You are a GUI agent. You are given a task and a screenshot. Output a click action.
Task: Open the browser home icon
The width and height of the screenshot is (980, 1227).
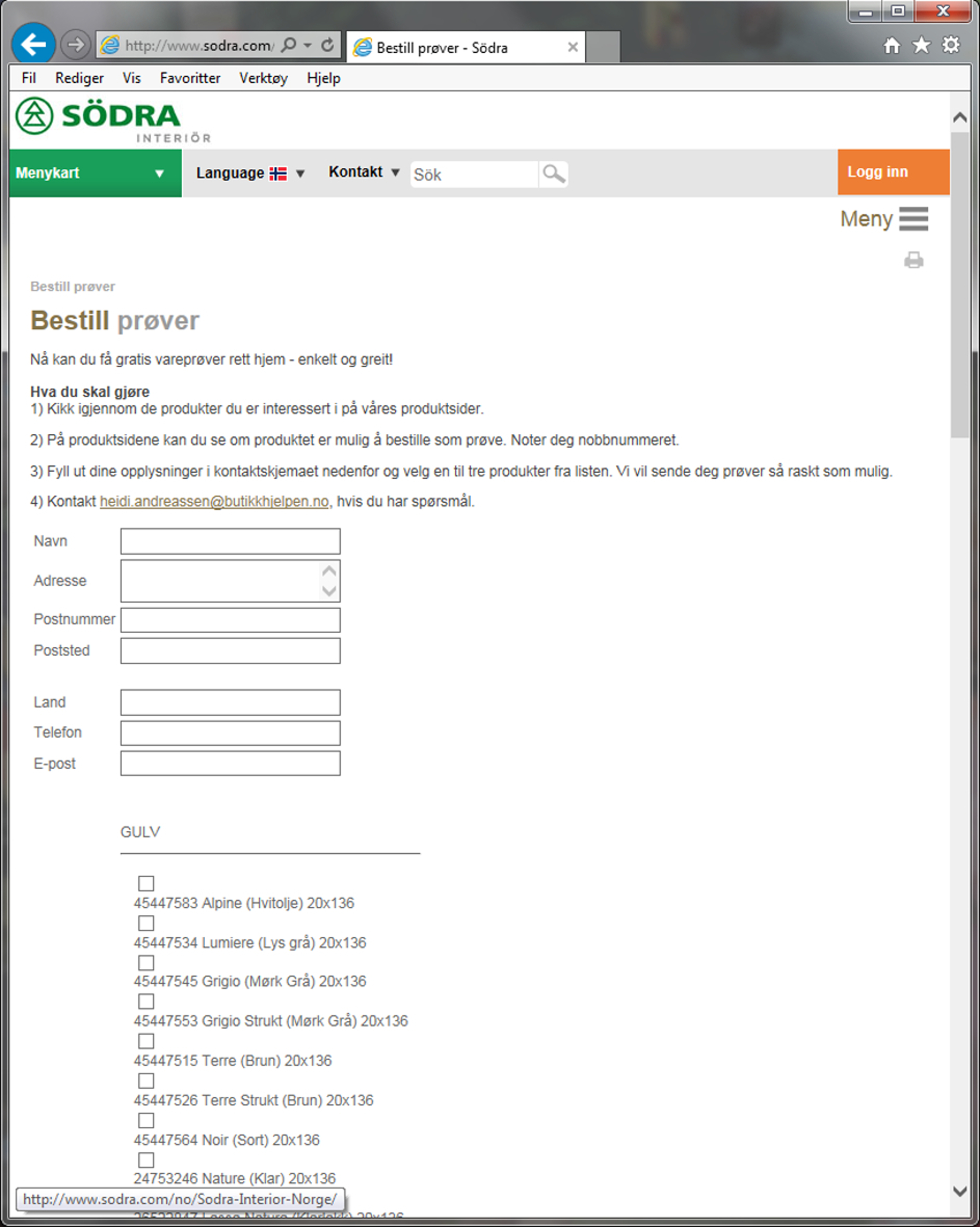892,46
